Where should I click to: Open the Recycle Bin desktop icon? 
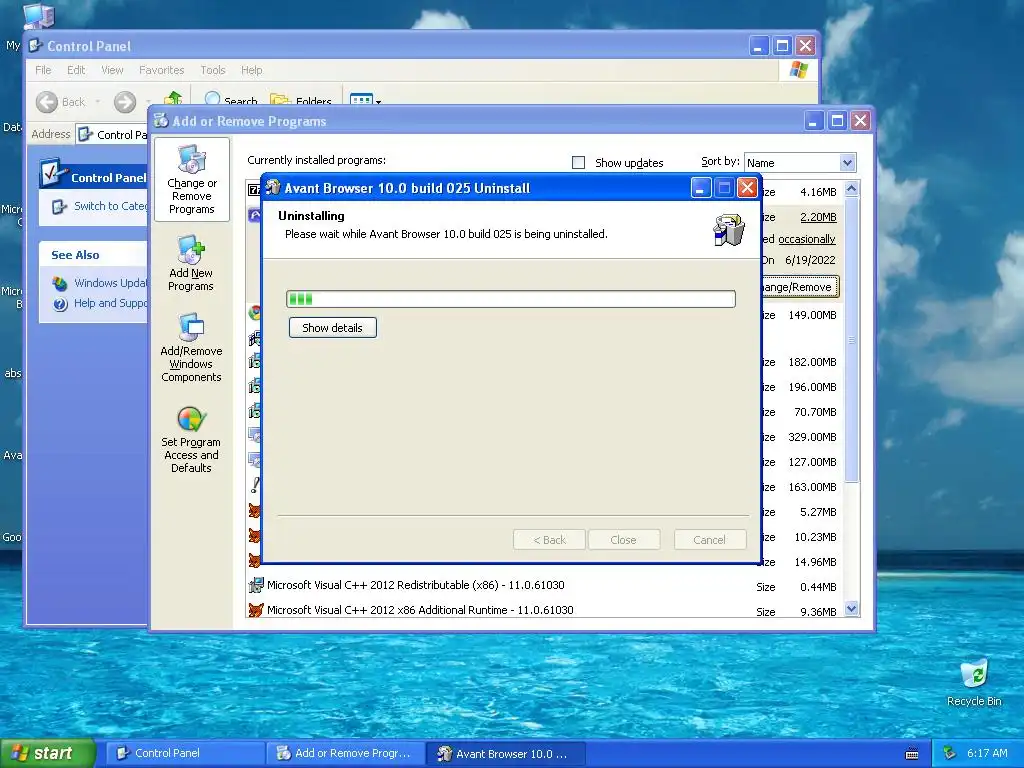(974, 682)
